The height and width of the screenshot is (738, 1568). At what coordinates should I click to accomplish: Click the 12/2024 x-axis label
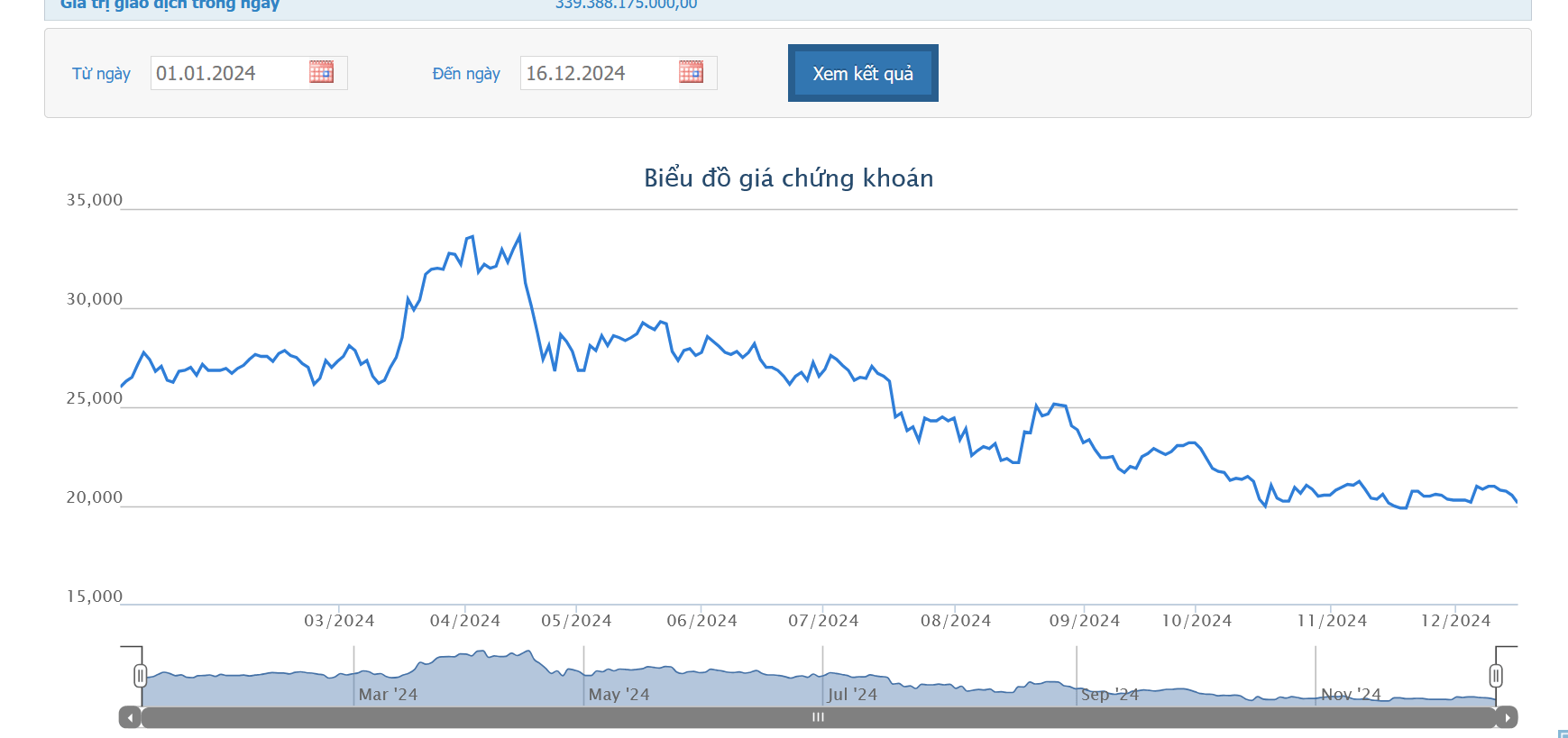pyautogui.click(x=1455, y=621)
